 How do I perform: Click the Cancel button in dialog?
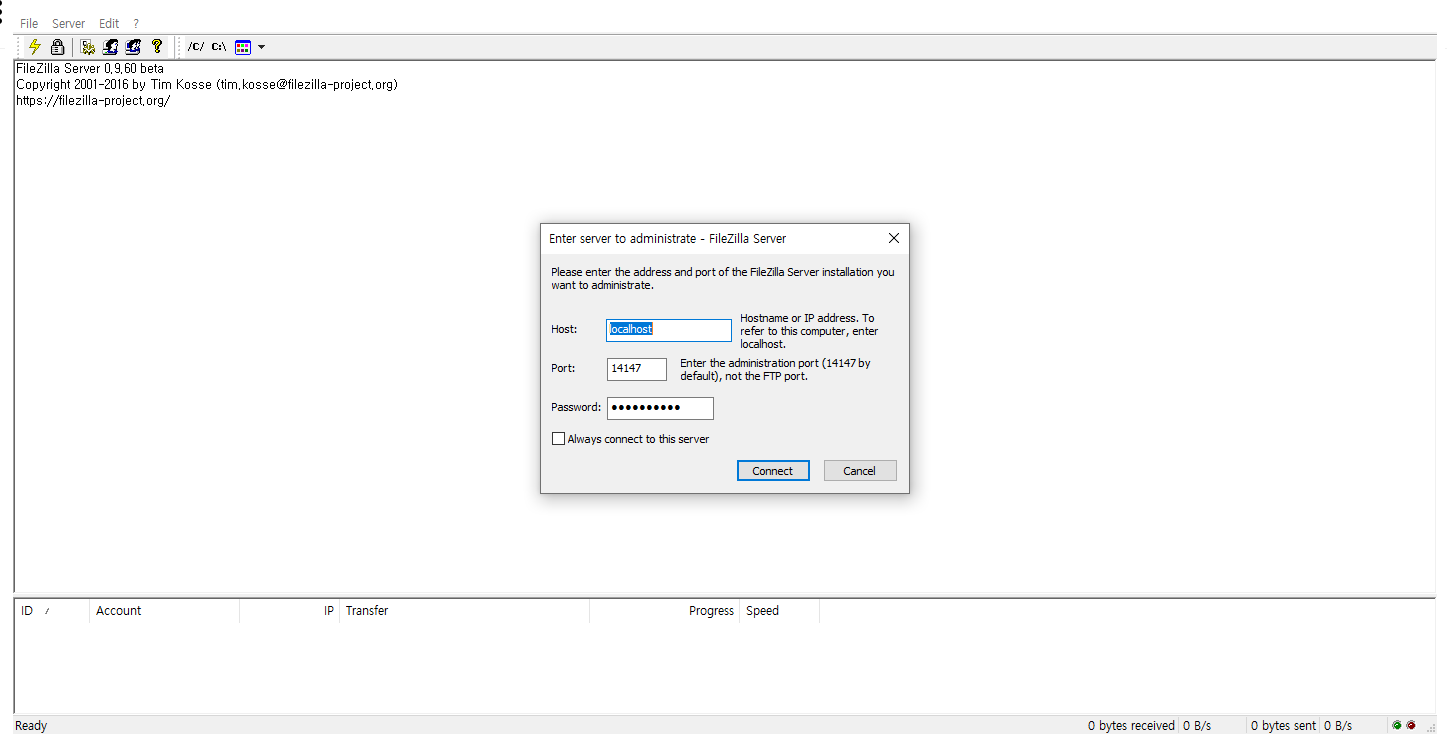coord(860,471)
